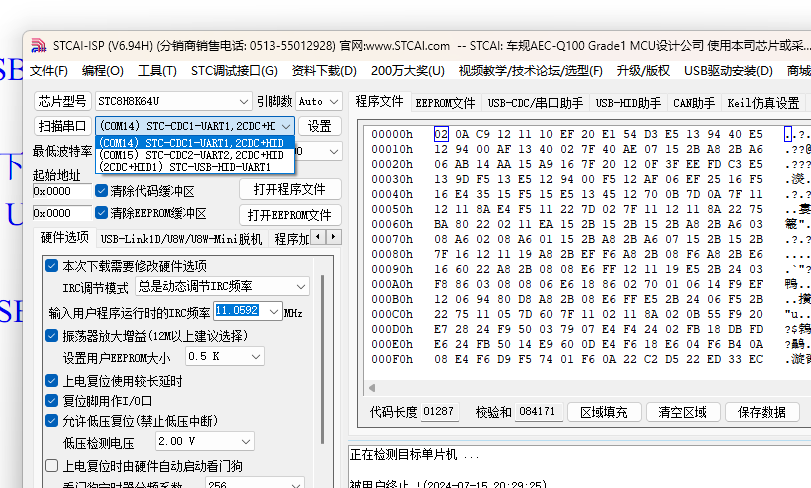
Task: Switch to EEPROM文件 tab
Action: pyautogui.click(x=445, y=103)
